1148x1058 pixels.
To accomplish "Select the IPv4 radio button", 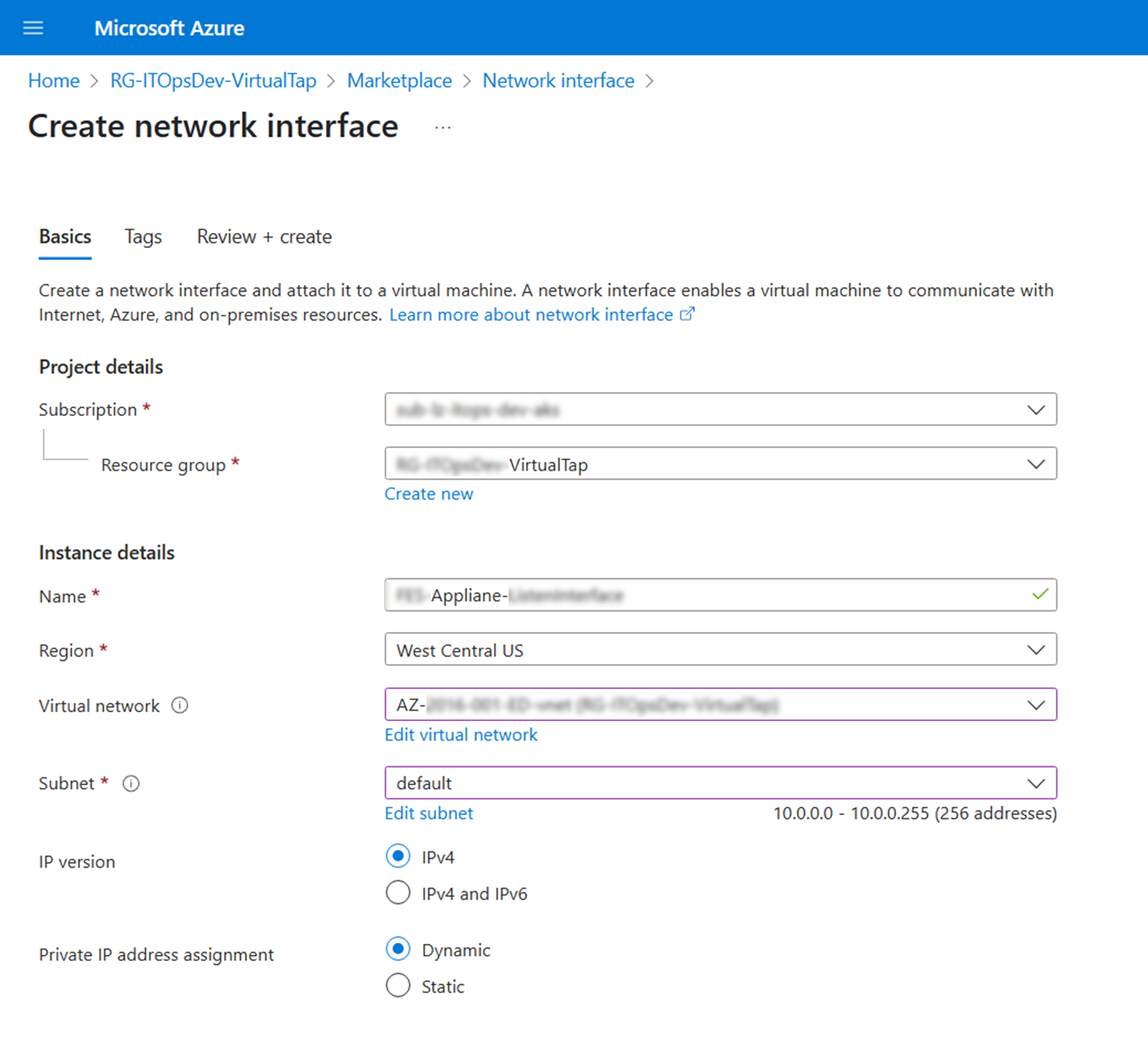I will click(x=398, y=856).
